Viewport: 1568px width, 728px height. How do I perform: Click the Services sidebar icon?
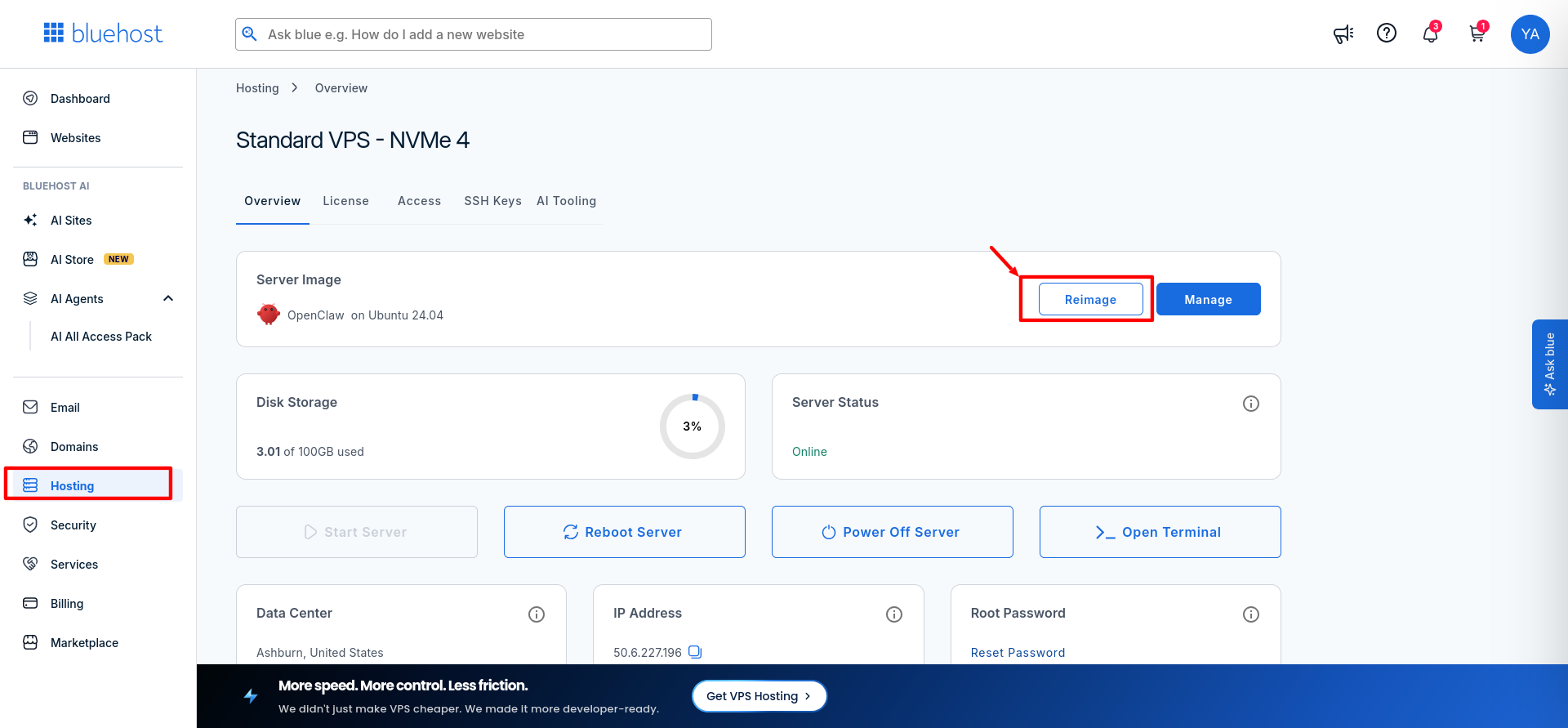pos(30,564)
